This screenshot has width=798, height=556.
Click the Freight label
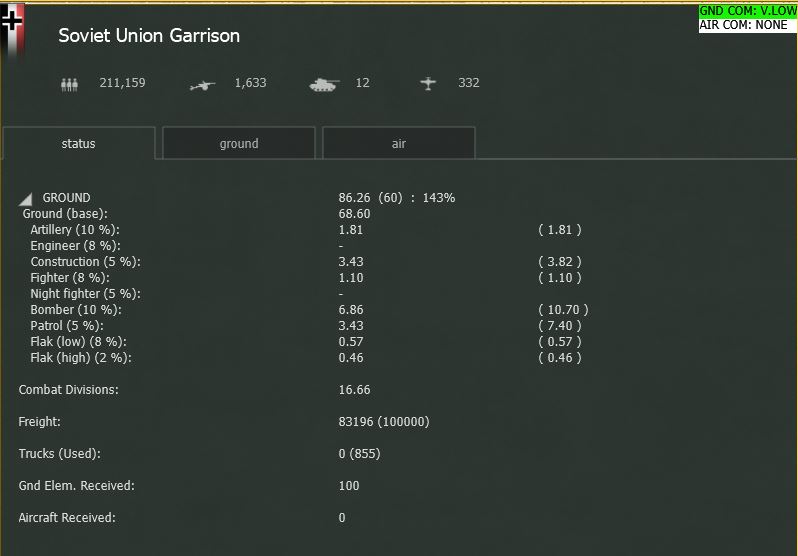(x=39, y=422)
